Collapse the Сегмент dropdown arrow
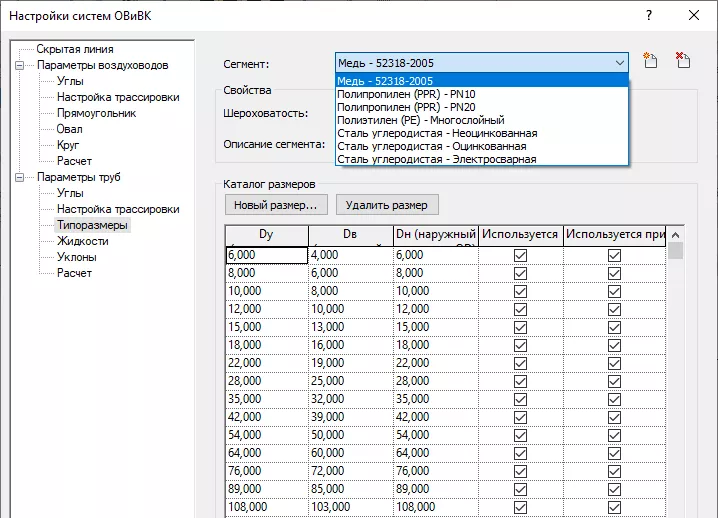Image resolution: width=718 pixels, height=518 pixels. coord(618,63)
